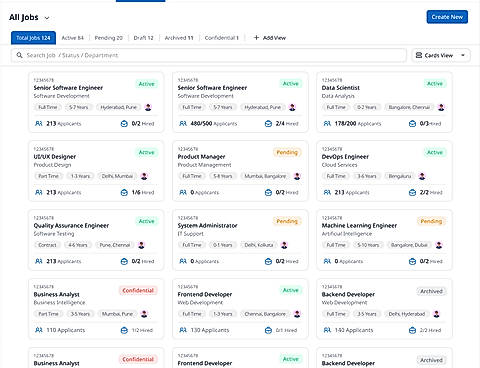Click the 178/200 Applicants count
This screenshot has width=480, height=368.
358,124
